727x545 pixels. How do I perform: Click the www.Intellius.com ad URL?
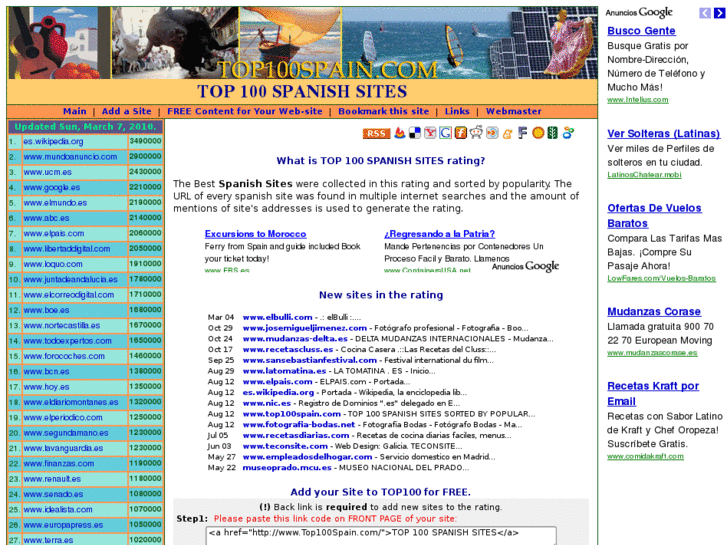638,100
